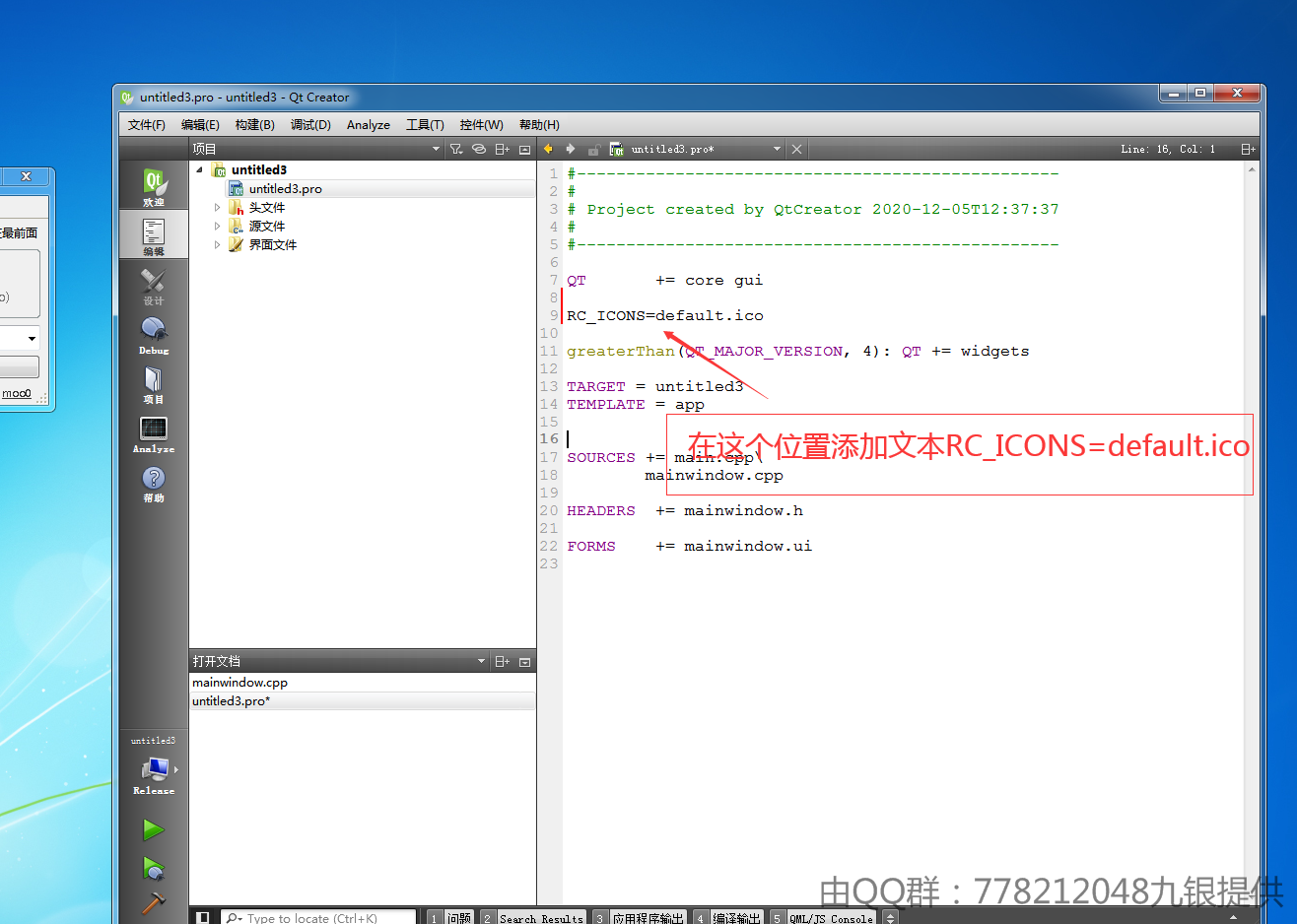
Task: Open the 调试(D) menu
Action: [x=310, y=125]
